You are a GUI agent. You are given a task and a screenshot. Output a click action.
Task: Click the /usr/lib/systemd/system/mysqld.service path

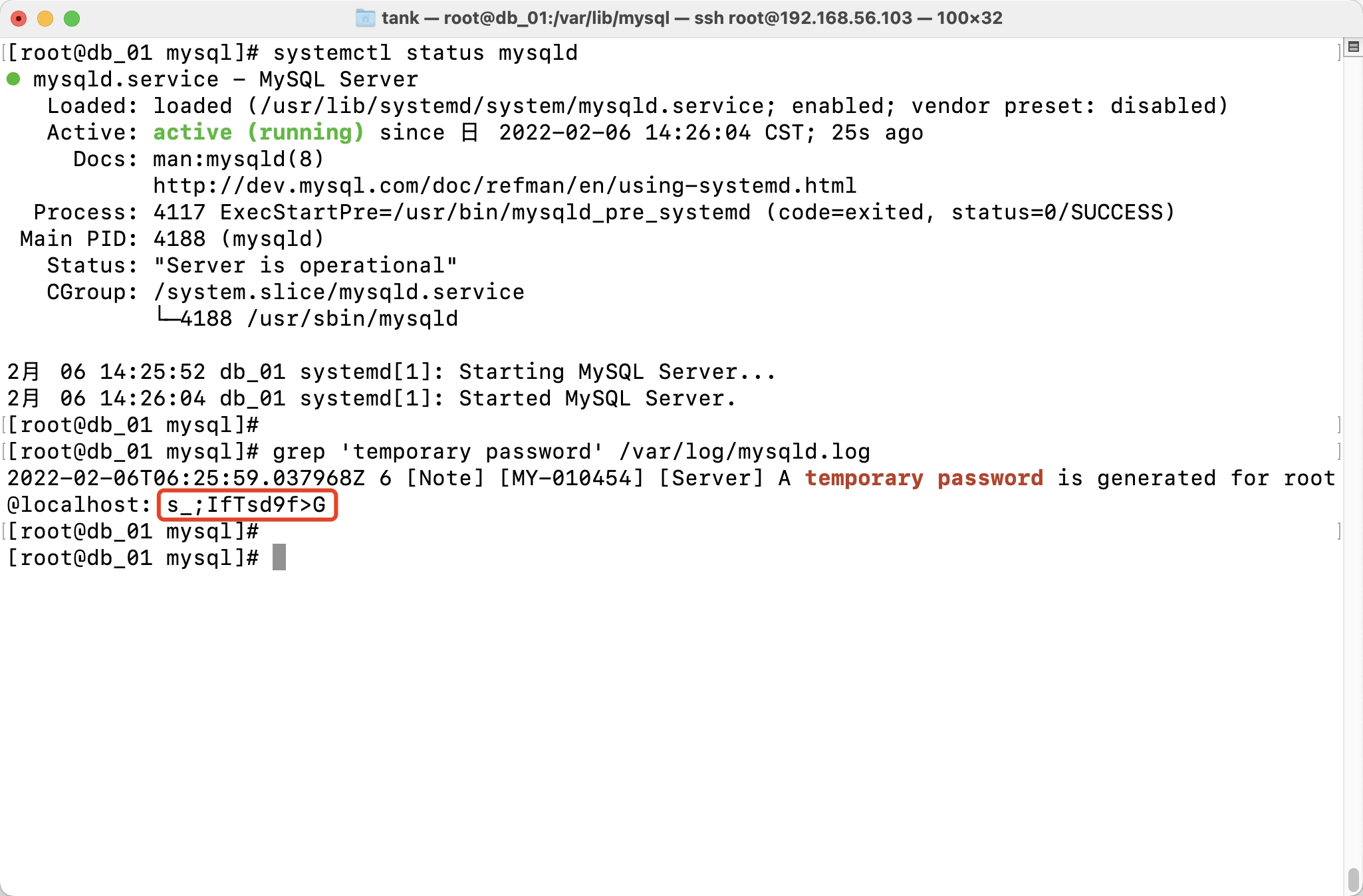click(x=511, y=106)
